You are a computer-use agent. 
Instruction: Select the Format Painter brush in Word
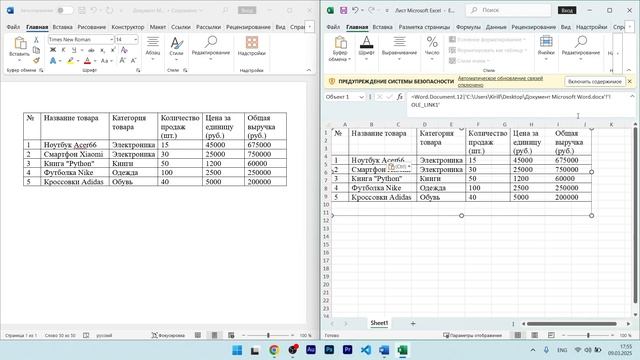click(36, 60)
